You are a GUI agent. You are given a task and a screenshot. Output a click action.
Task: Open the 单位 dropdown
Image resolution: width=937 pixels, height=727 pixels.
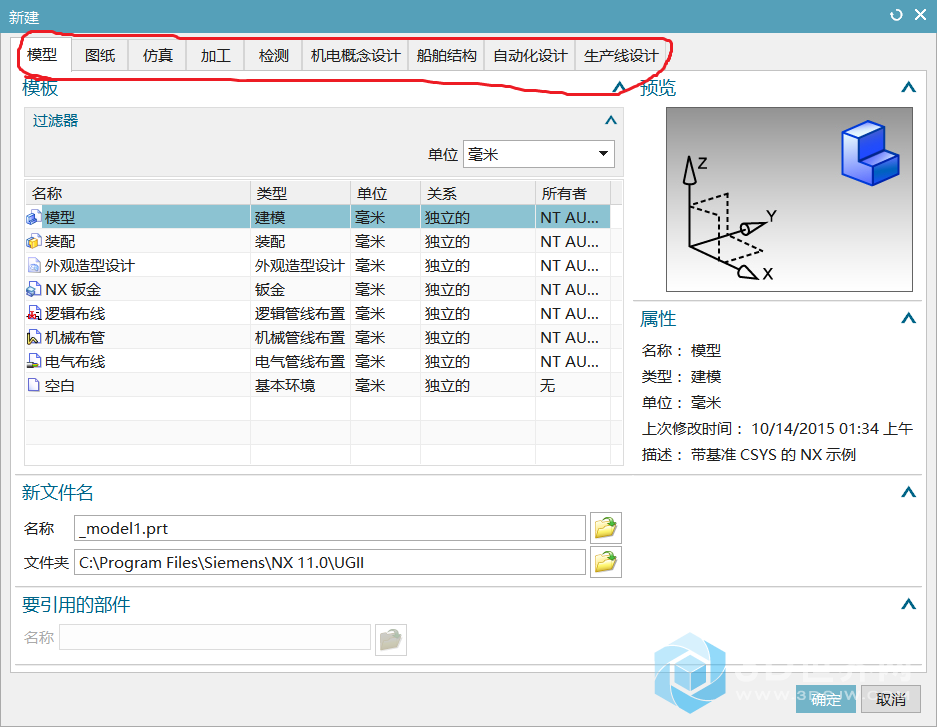pos(538,154)
